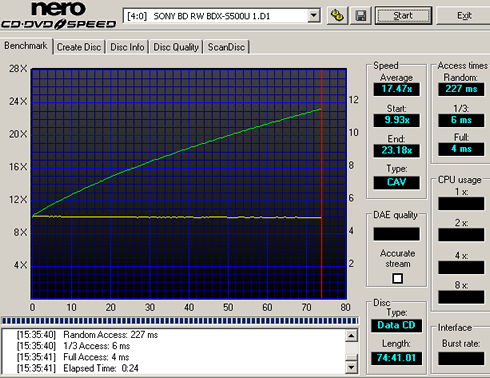Click the blue segmented progress bar
490x378 pixels.
point(180,321)
